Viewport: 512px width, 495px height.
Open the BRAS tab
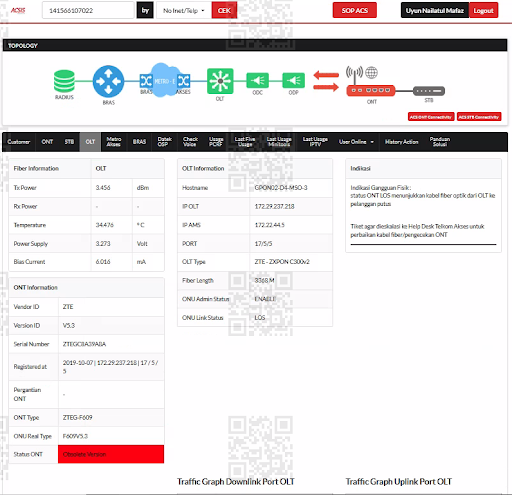tap(139, 142)
